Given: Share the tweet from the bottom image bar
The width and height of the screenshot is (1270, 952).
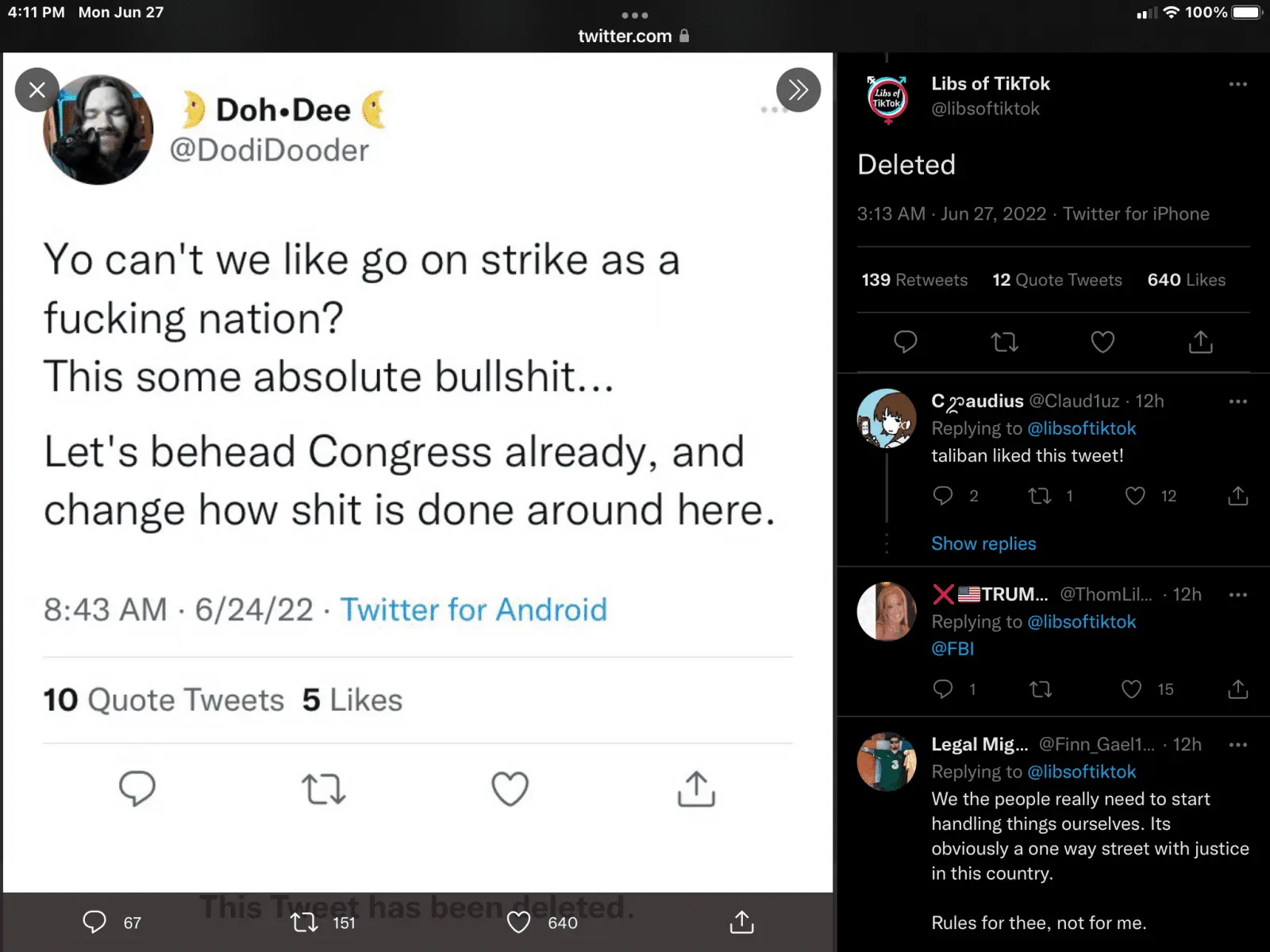Looking at the screenshot, I should pos(741,922).
